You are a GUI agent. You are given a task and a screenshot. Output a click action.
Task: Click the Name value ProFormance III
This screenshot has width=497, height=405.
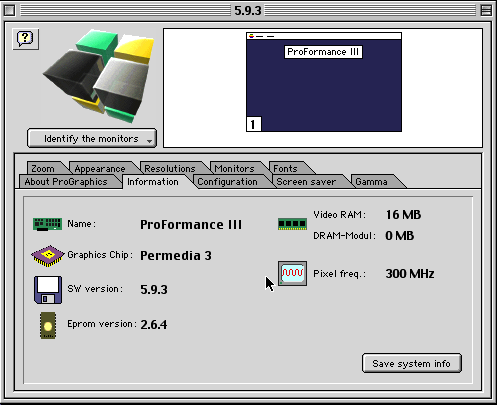click(191, 225)
